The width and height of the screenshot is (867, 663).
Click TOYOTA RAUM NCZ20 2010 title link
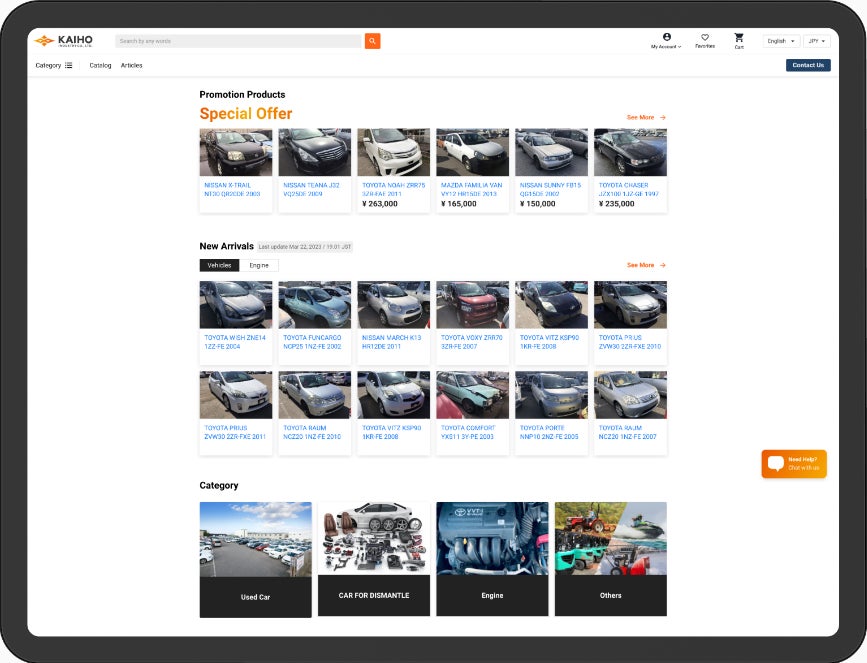[312, 432]
